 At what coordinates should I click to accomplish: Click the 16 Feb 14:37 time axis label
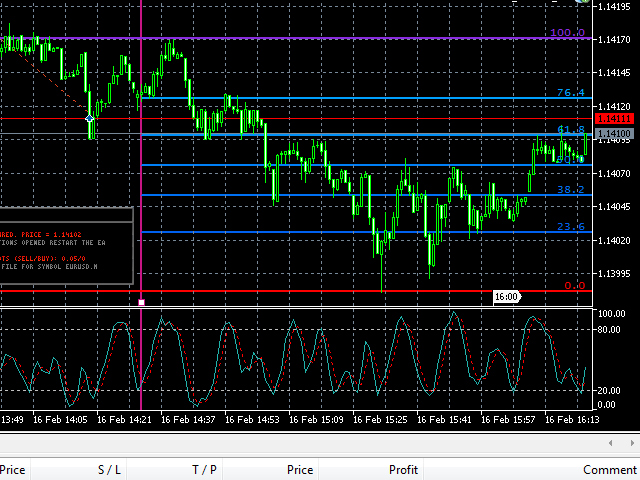coord(188,420)
